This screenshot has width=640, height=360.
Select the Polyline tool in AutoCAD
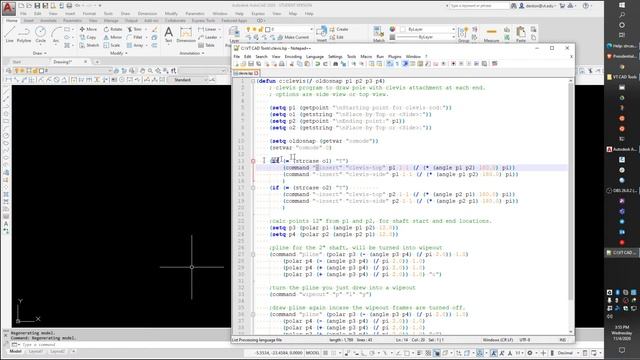24,35
